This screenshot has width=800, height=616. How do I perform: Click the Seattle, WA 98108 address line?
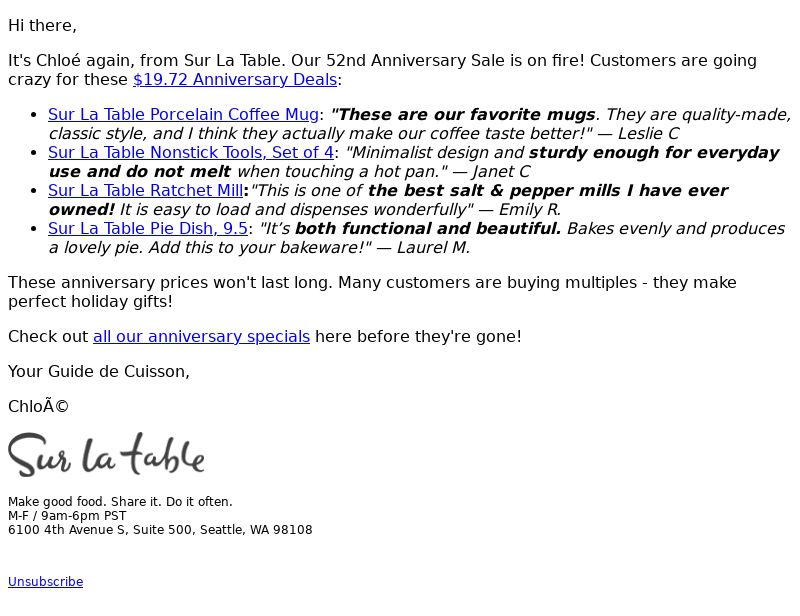click(x=160, y=530)
